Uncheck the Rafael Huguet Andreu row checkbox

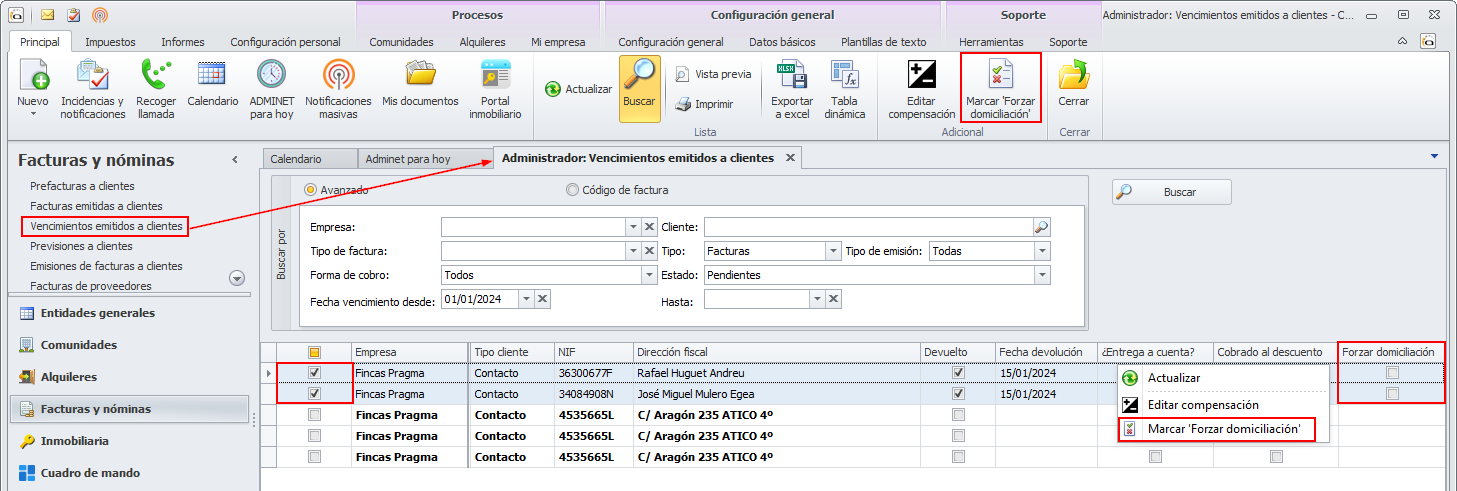click(x=315, y=373)
